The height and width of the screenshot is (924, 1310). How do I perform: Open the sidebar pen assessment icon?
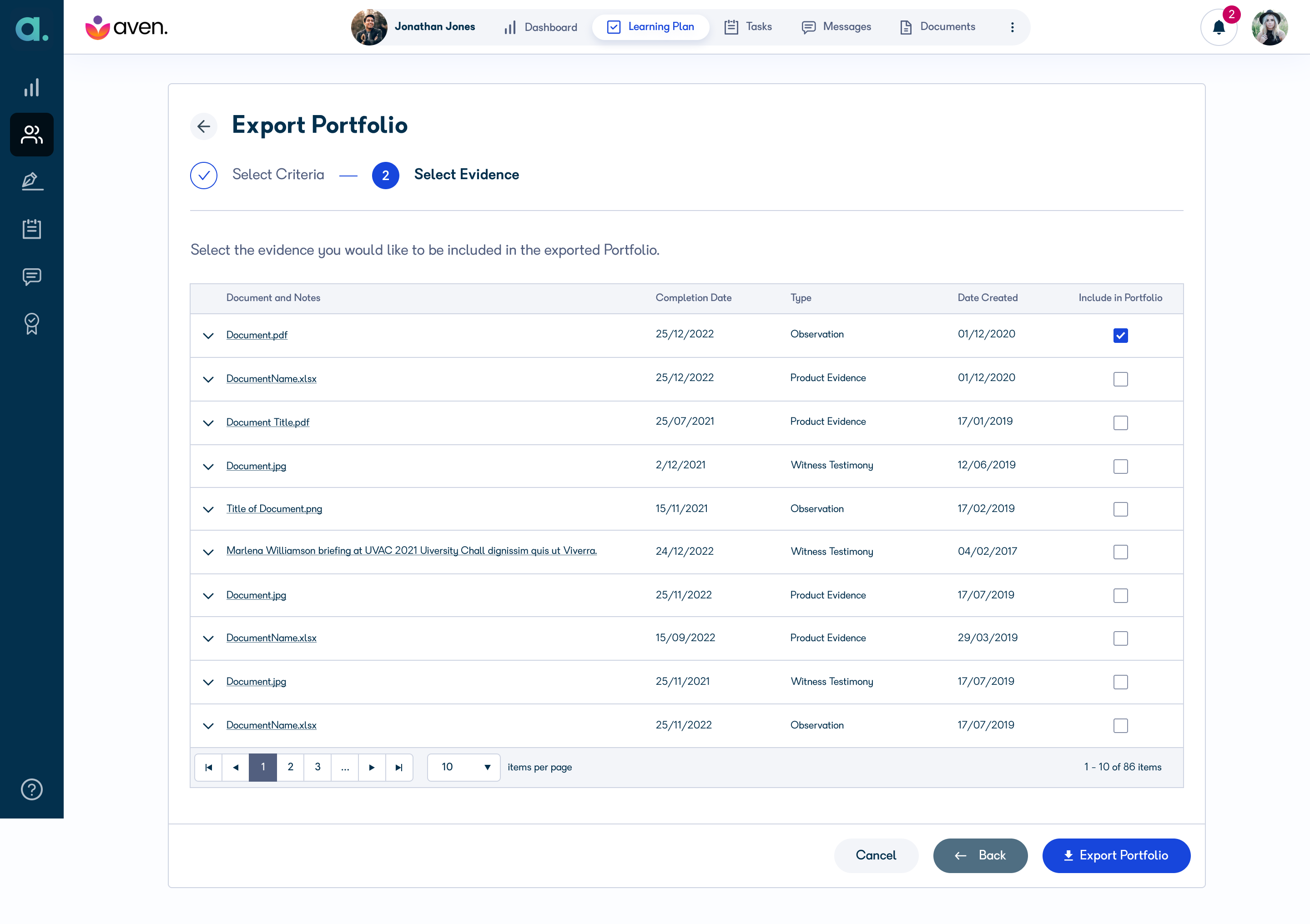[x=32, y=181]
